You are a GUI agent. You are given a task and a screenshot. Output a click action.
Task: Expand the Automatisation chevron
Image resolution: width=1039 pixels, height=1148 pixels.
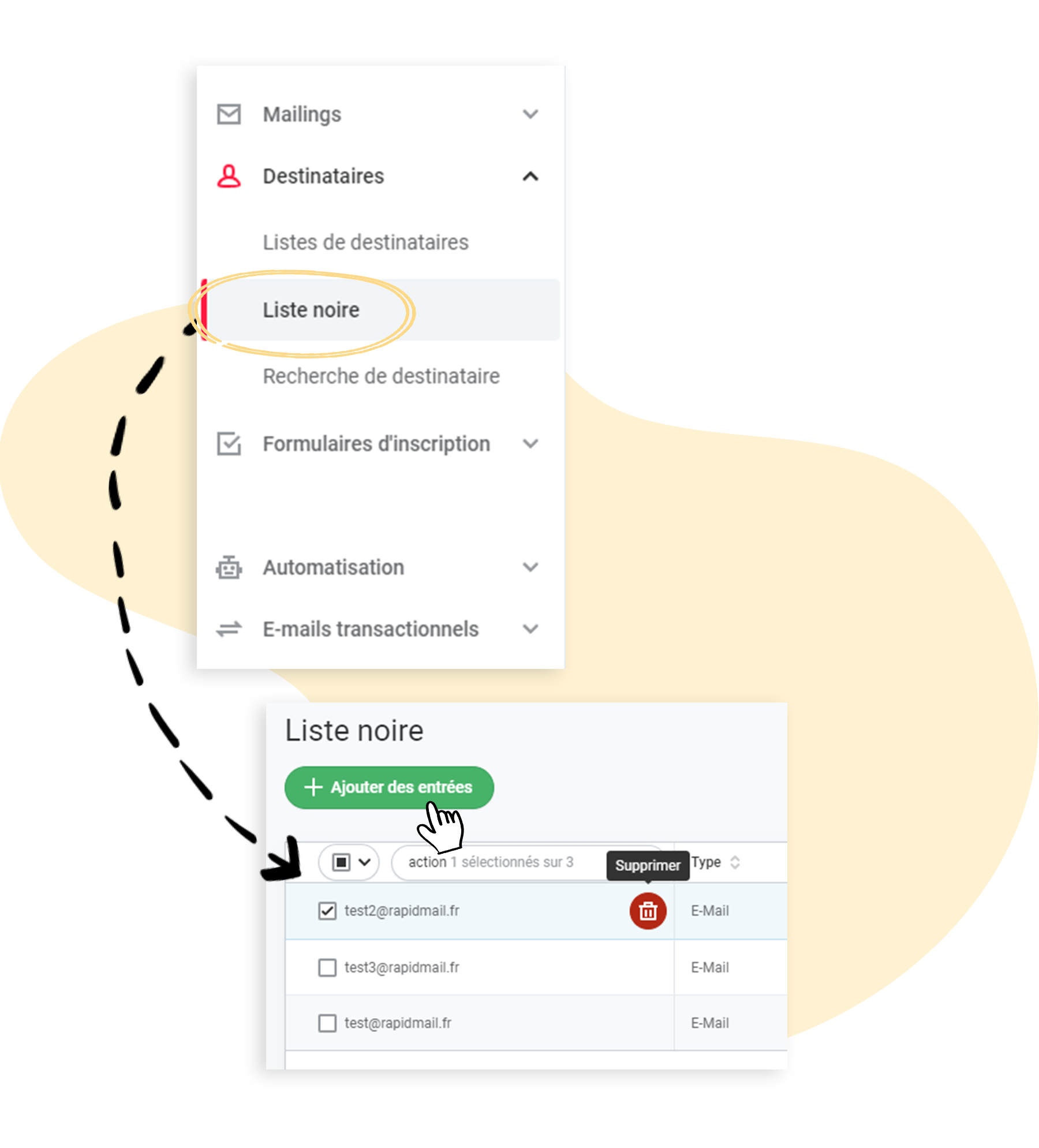(x=530, y=567)
